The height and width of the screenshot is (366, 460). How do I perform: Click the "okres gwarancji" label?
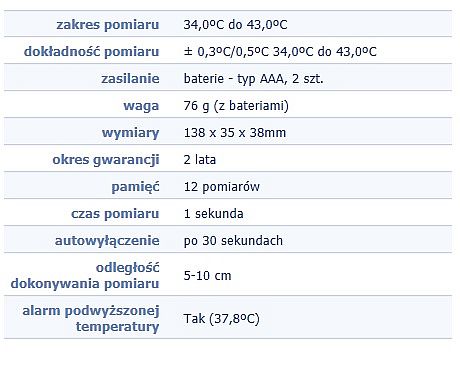tap(106, 160)
